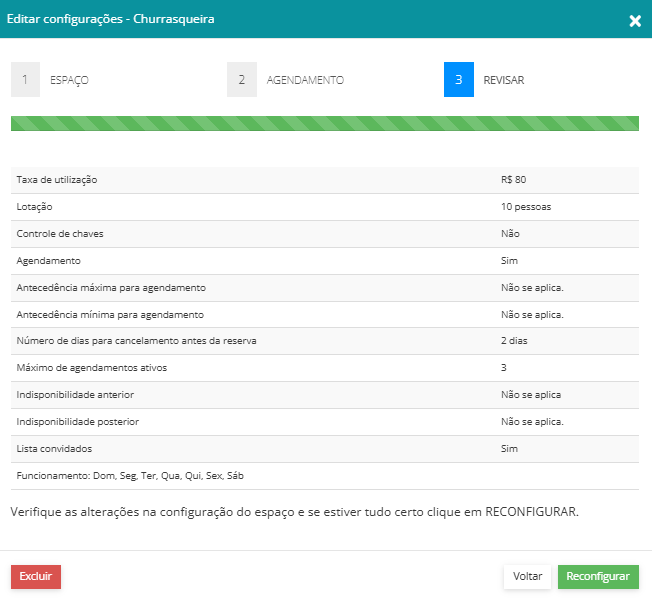Viewport: 652px width, 600px height.
Task: Select the Funcionamento days row
Action: tap(325, 476)
